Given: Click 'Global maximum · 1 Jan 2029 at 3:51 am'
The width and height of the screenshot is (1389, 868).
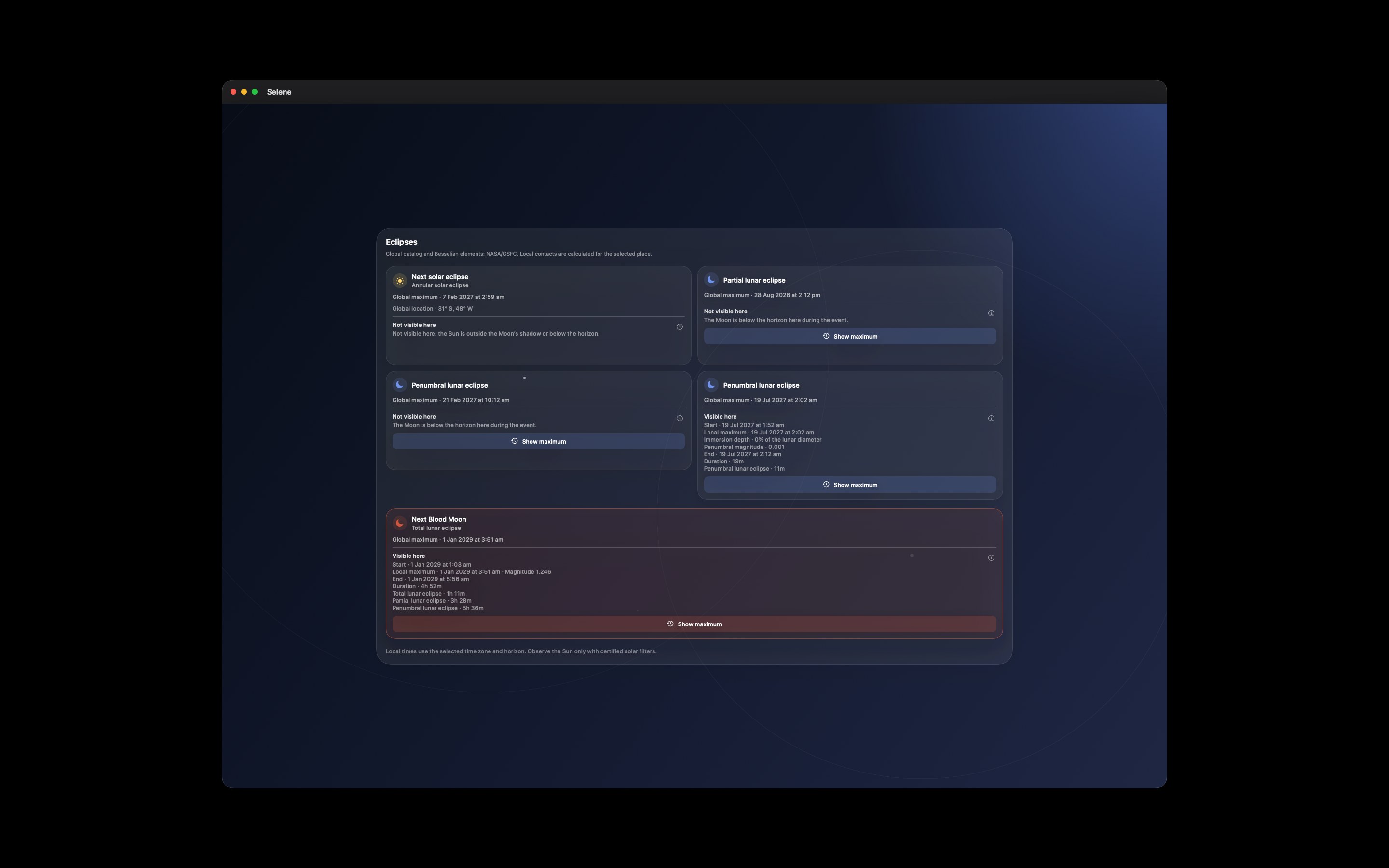Looking at the screenshot, I should pyautogui.click(x=448, y=540).
